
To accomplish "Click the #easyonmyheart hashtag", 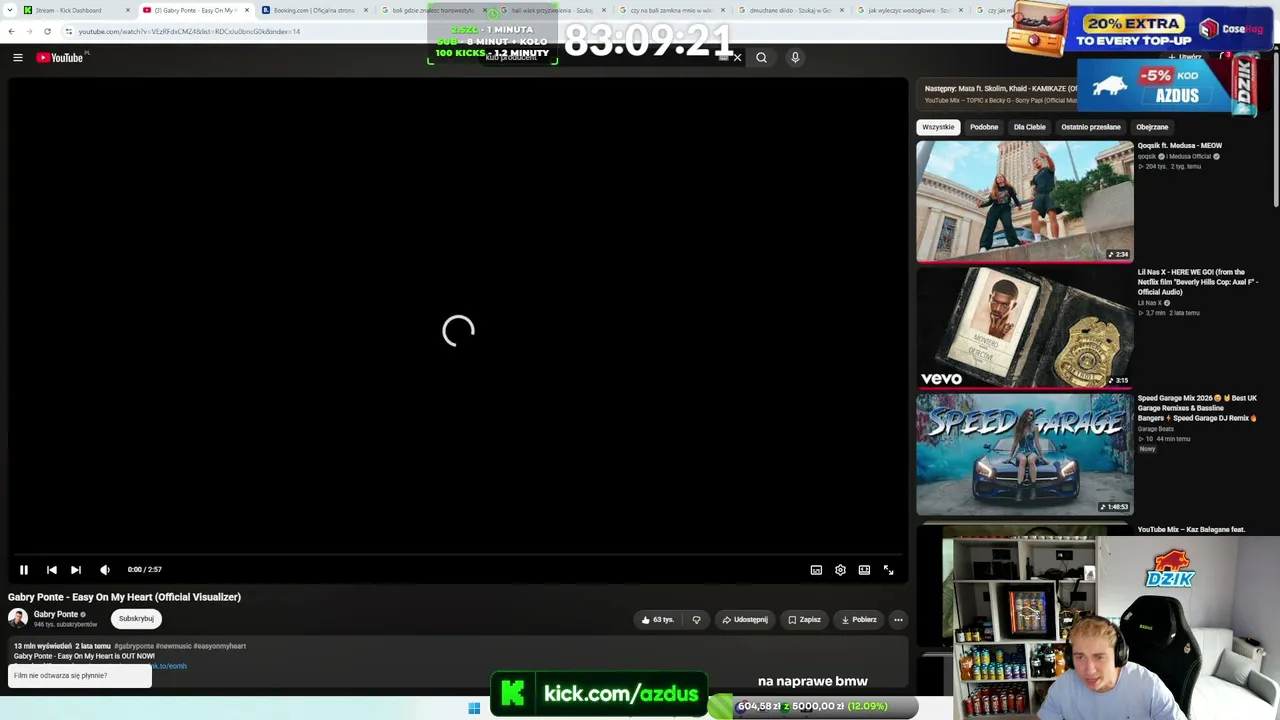I will click(220, 646).
